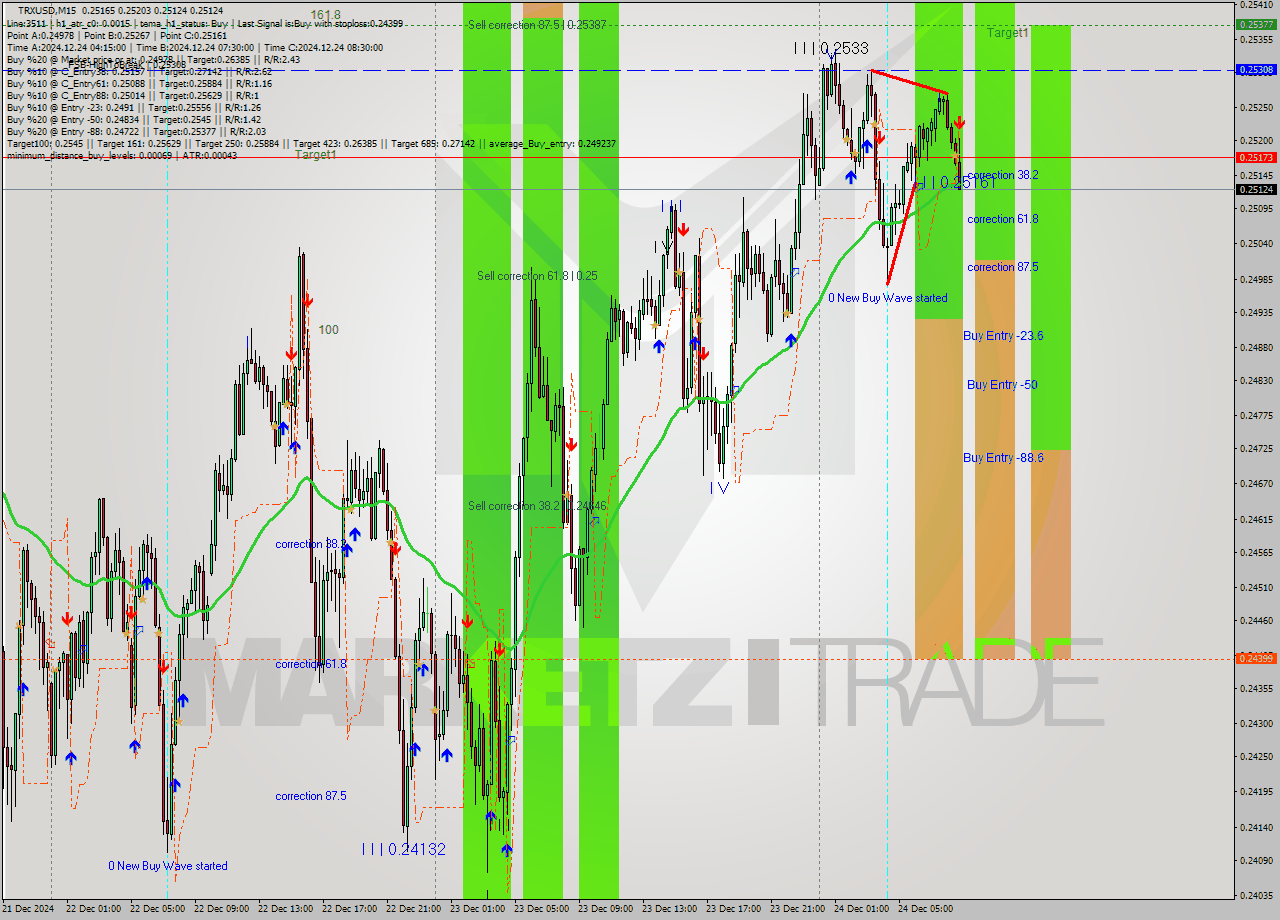Click the red 0.25173 price tag
Image resolution: width=1280 pixels, height=920 pixels.
tap(1256, 157)
